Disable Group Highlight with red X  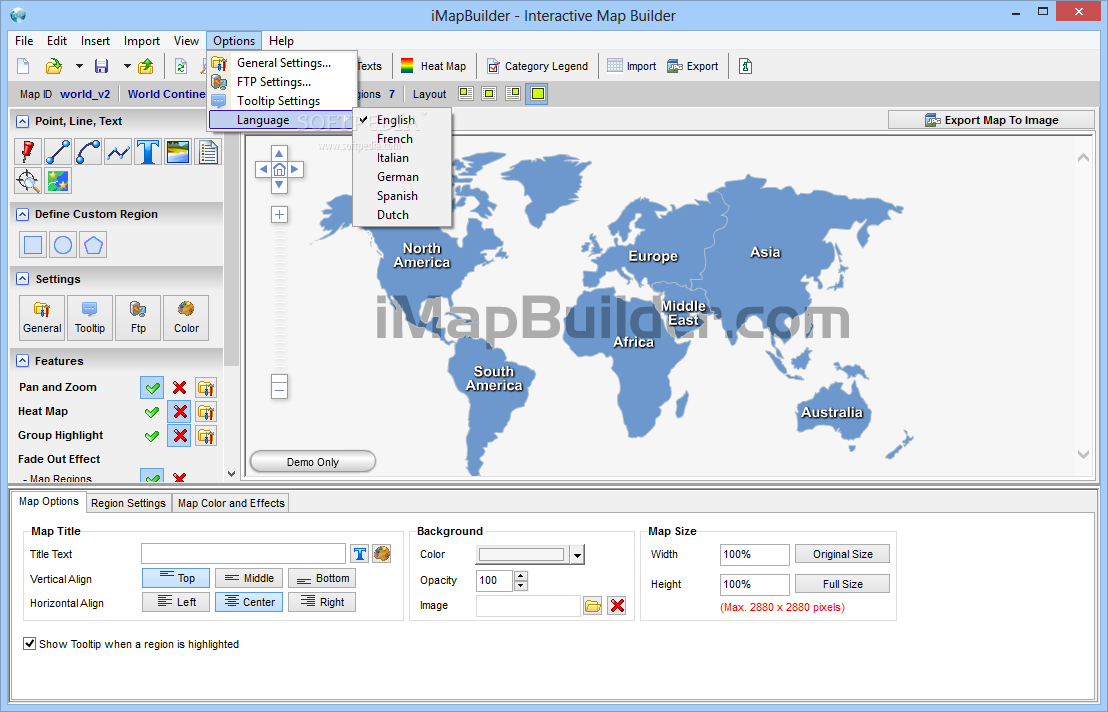coord(179,436)
